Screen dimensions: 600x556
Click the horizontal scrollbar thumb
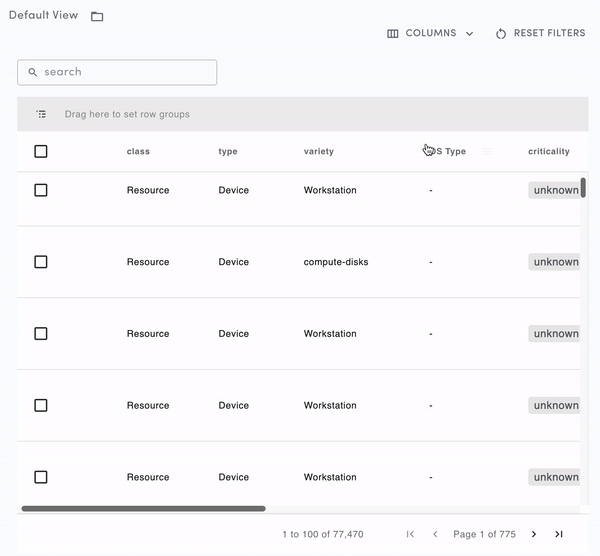pos(143,509)
